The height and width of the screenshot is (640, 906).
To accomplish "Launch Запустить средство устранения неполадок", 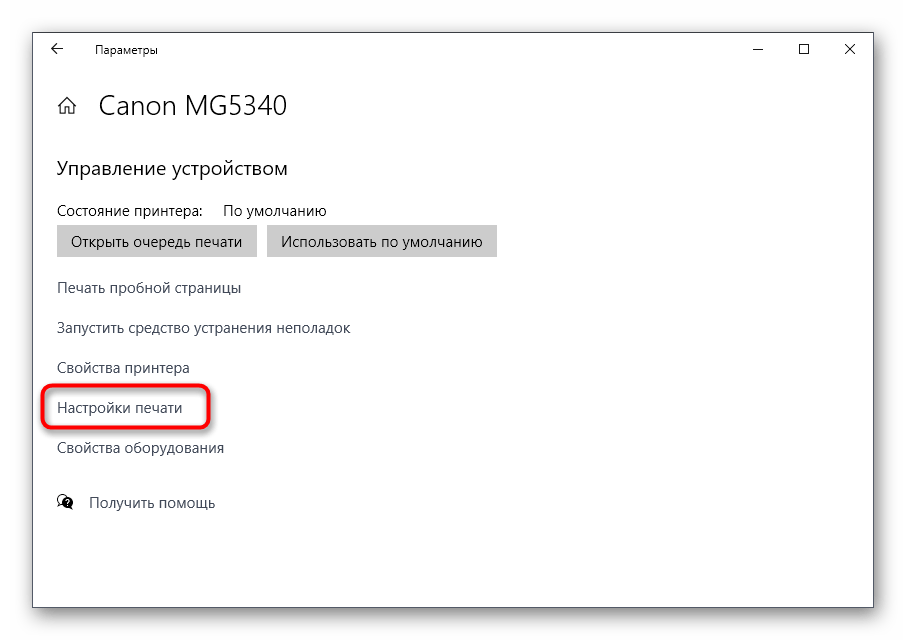I will [204, 328].
